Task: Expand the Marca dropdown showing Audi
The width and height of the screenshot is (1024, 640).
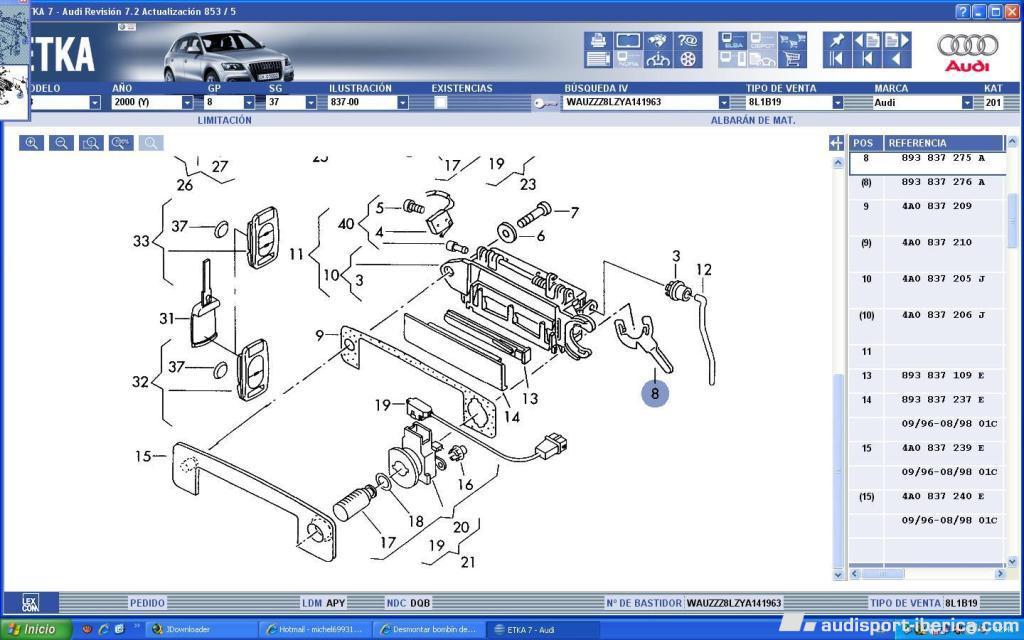Action: coord(967,103)
